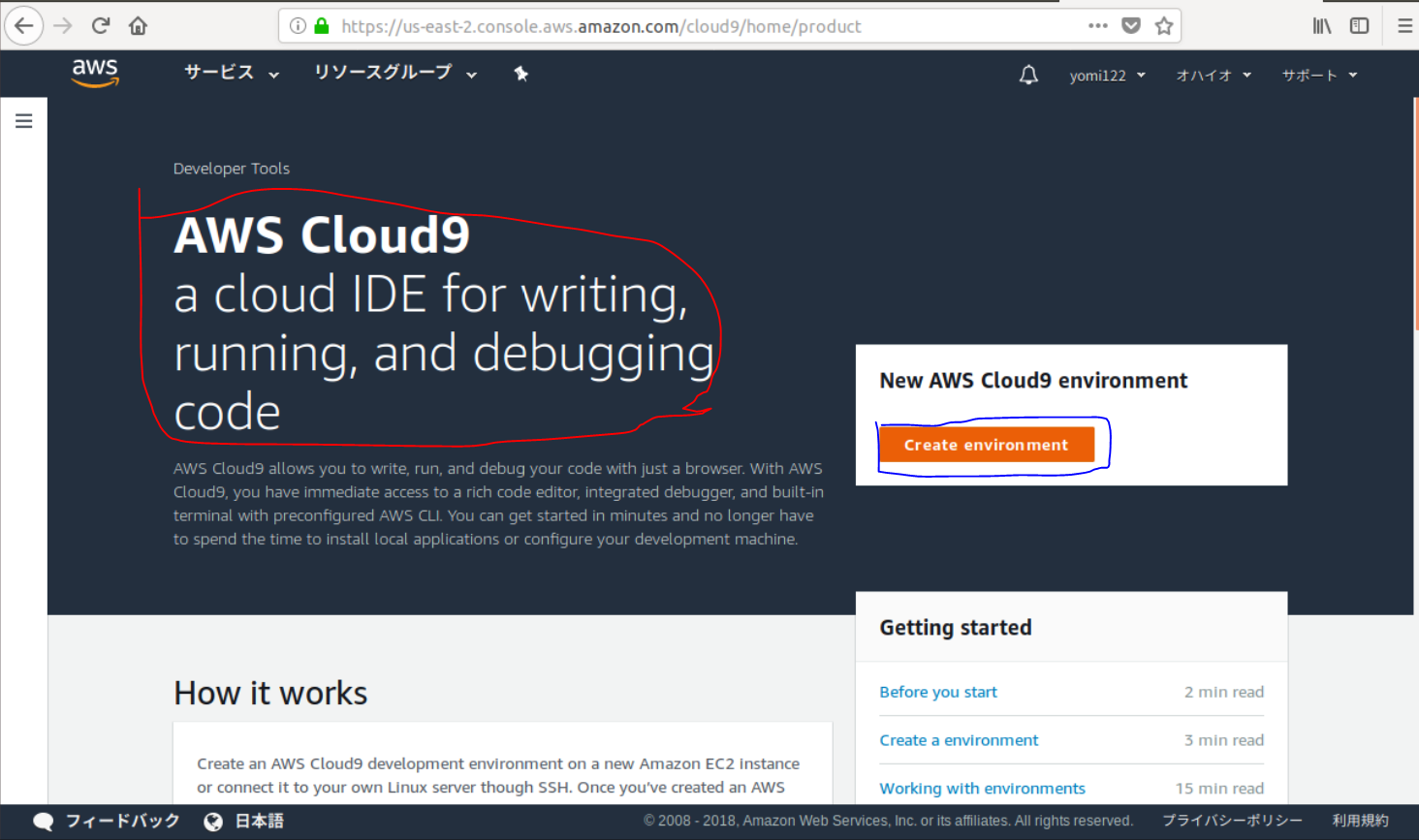Click New AWS Cloud9 environment heading
The width and height of the screenshot is (1419, 840).
[x=1033, y=381]
